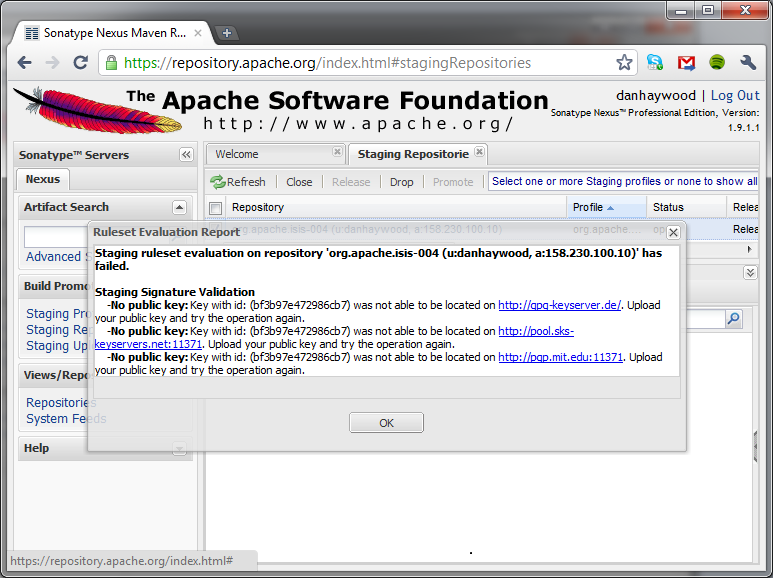The height and width of the screenshot is (578, 773).
Task: Click the browser reload button
Action: (81, 63)
